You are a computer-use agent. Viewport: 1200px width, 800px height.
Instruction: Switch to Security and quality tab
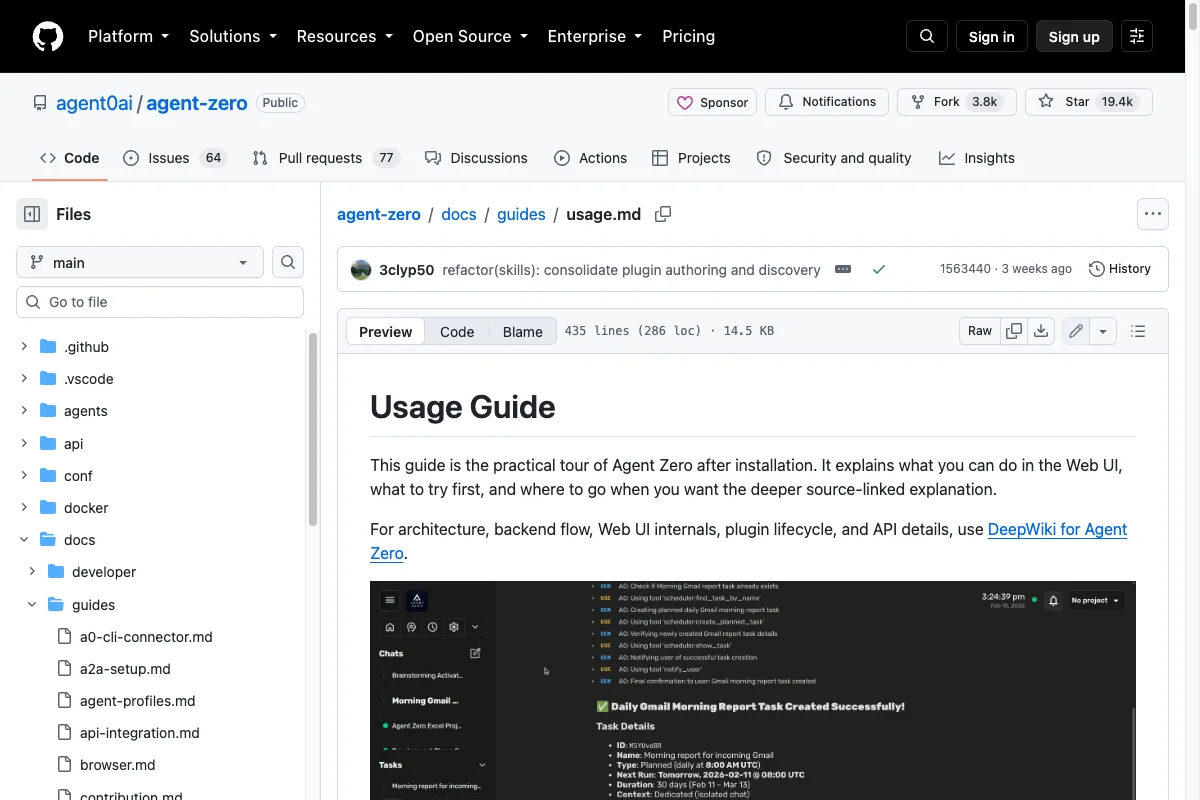coord(834,158)
